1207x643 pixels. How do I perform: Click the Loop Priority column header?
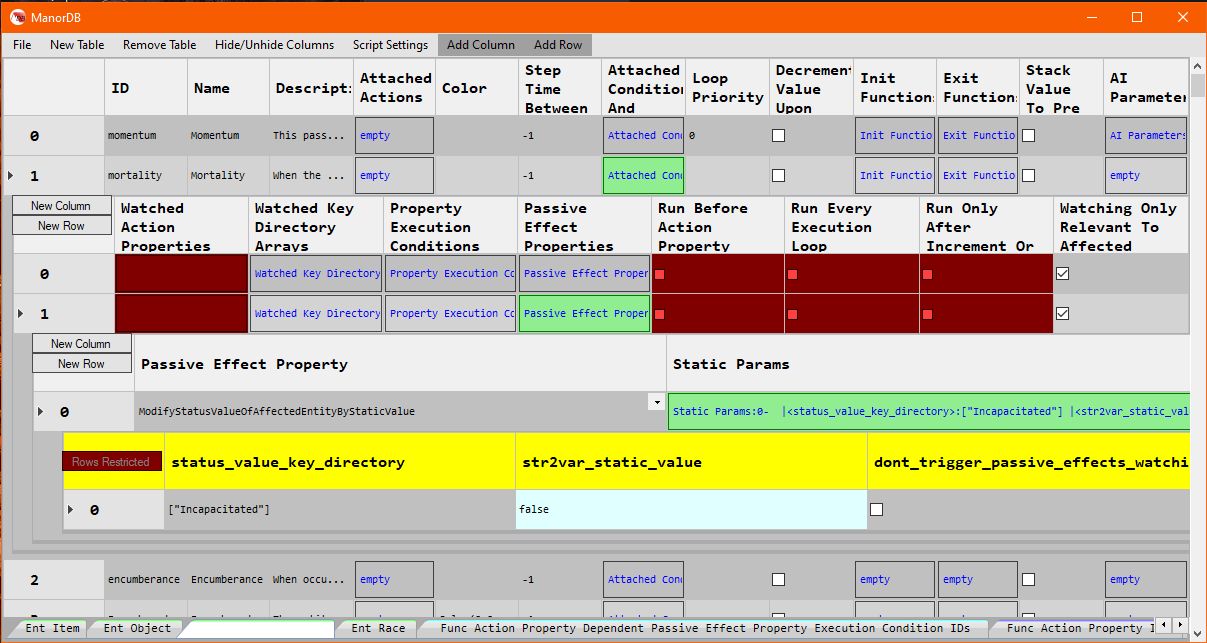[727, 88]
